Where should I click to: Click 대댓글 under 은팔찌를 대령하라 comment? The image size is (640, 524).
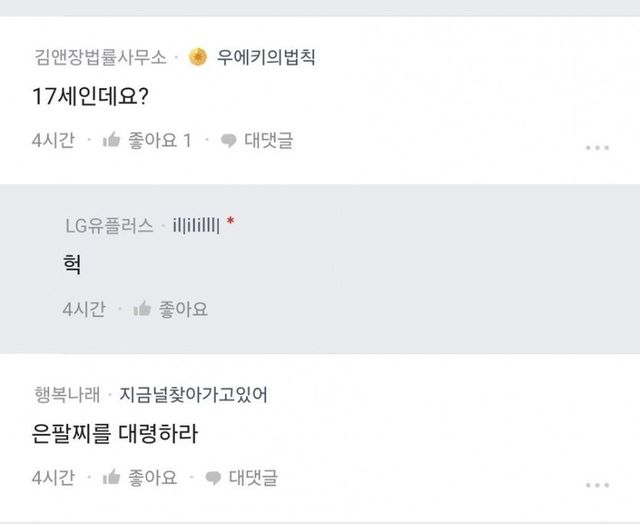point(253,478)
